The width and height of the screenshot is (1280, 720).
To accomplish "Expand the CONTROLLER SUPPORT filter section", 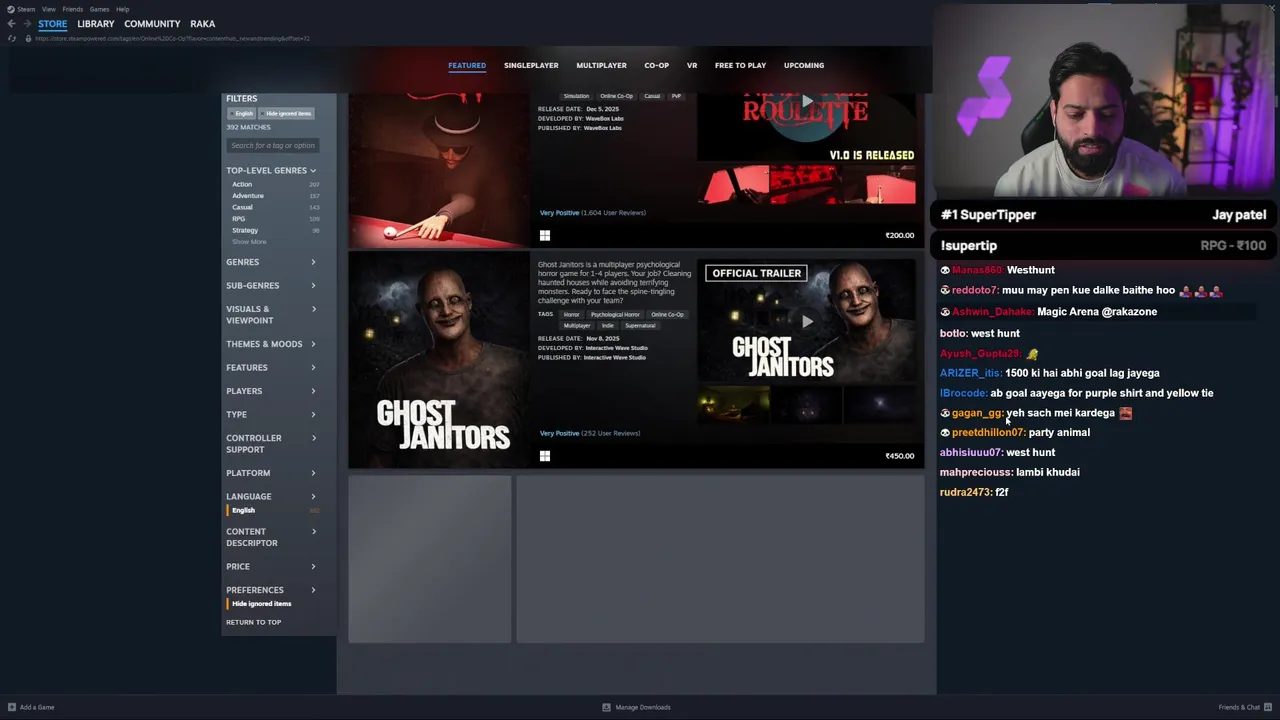I will click(271, 444).
